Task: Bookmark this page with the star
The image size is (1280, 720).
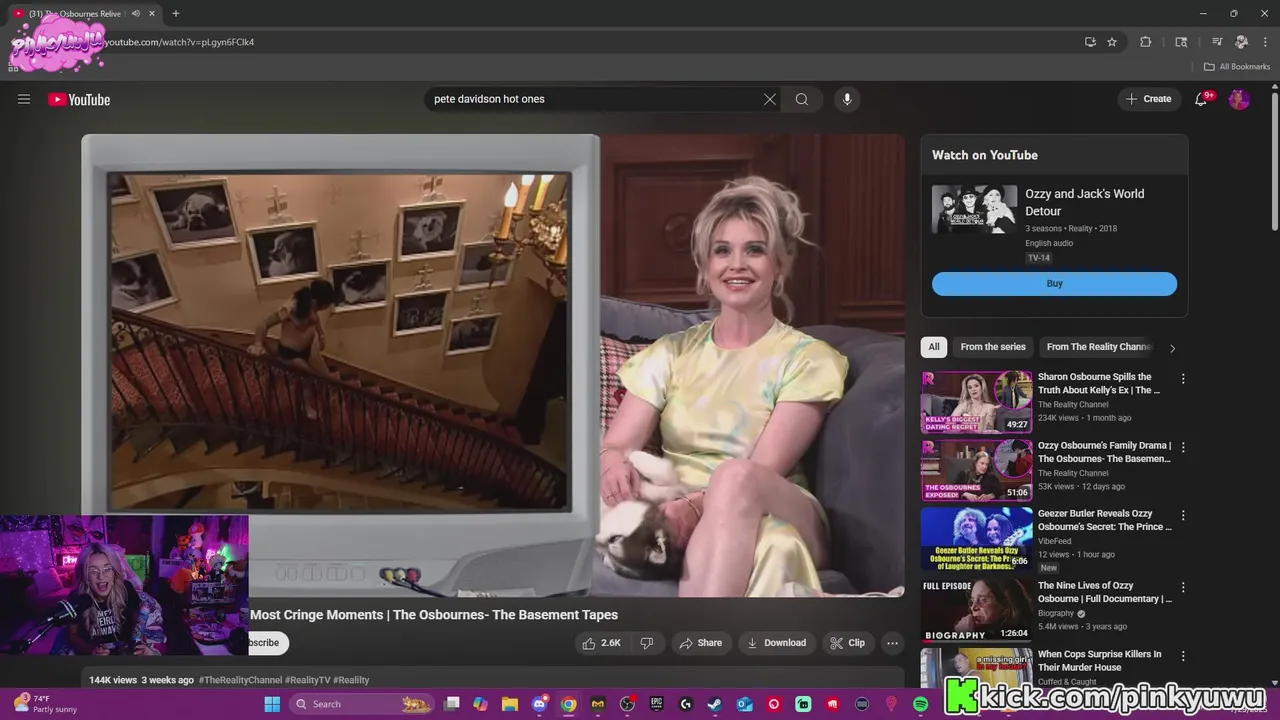Action: click(1112, 42)
